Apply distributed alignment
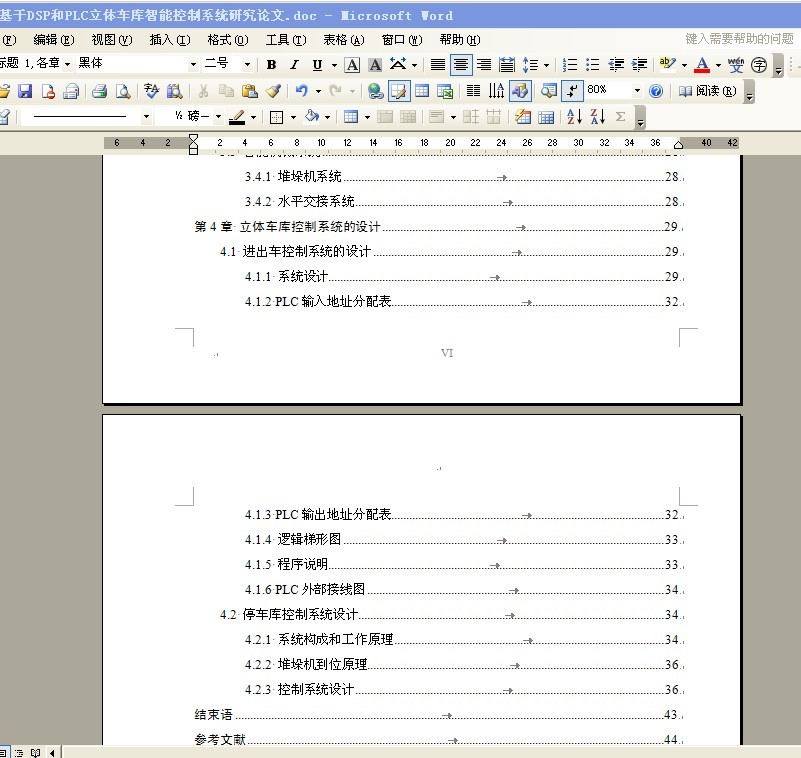Image resolution: width=801 pixels, height=758 pixels. [x=507, y=65]
